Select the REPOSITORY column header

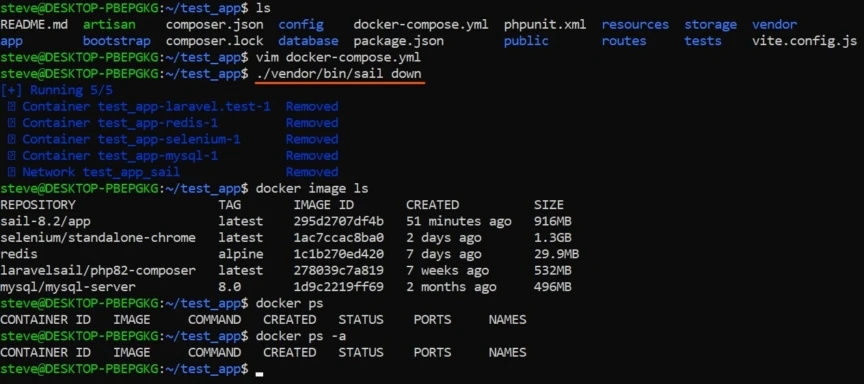[x=38, y=205]
